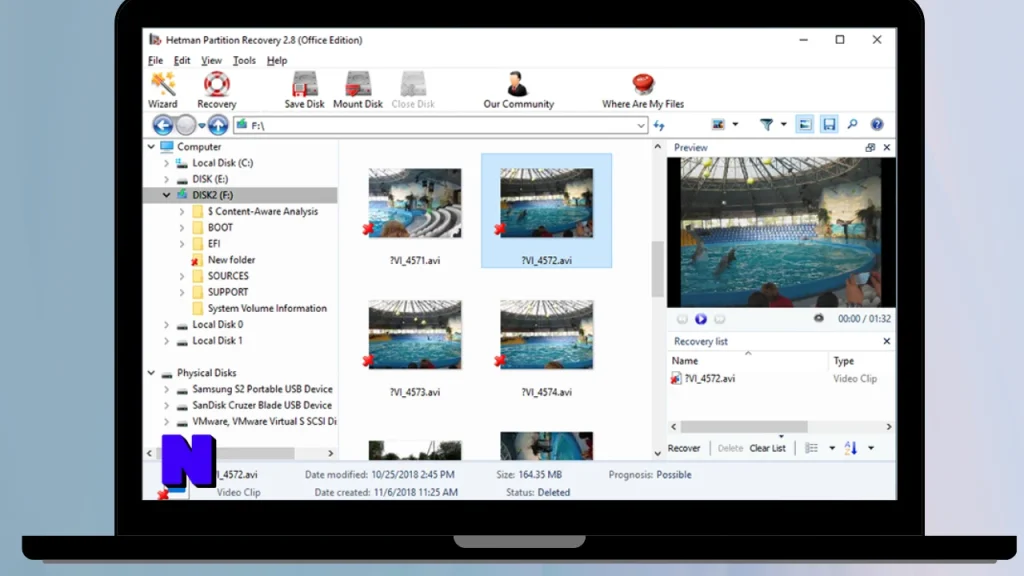Open the File menu
This screenshot has height=576, width=1024.
pos(155,60)
